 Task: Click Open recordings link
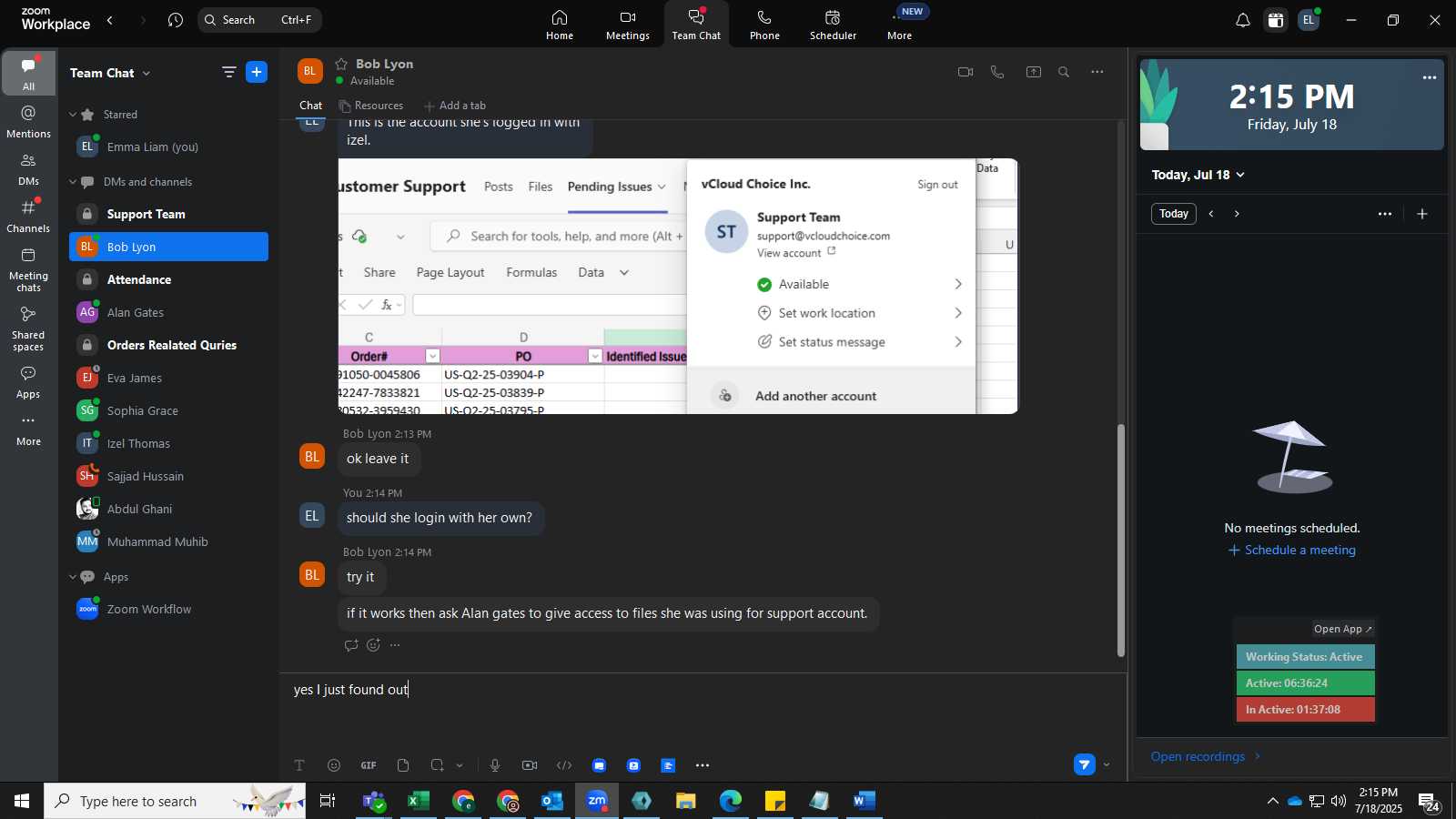[x=1198, y=756]
